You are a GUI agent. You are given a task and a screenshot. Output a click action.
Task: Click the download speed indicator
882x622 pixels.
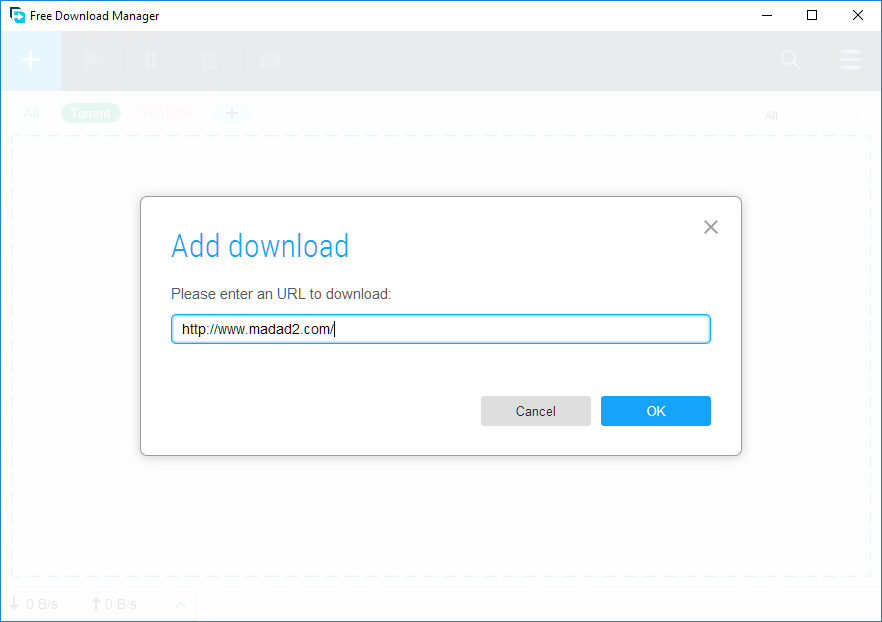(34, 604)
